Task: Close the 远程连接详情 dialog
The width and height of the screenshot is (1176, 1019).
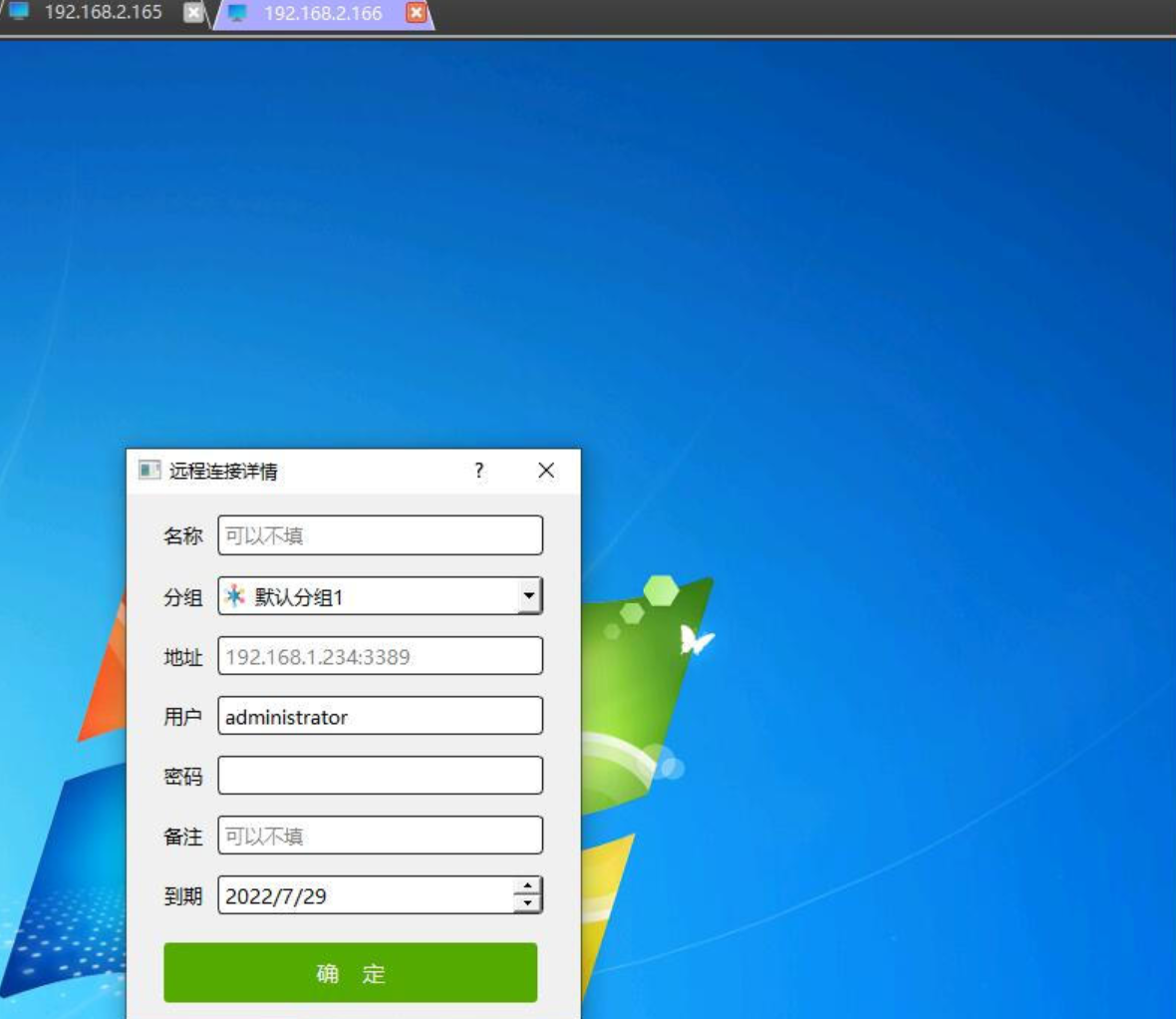Action: point(545,471)
